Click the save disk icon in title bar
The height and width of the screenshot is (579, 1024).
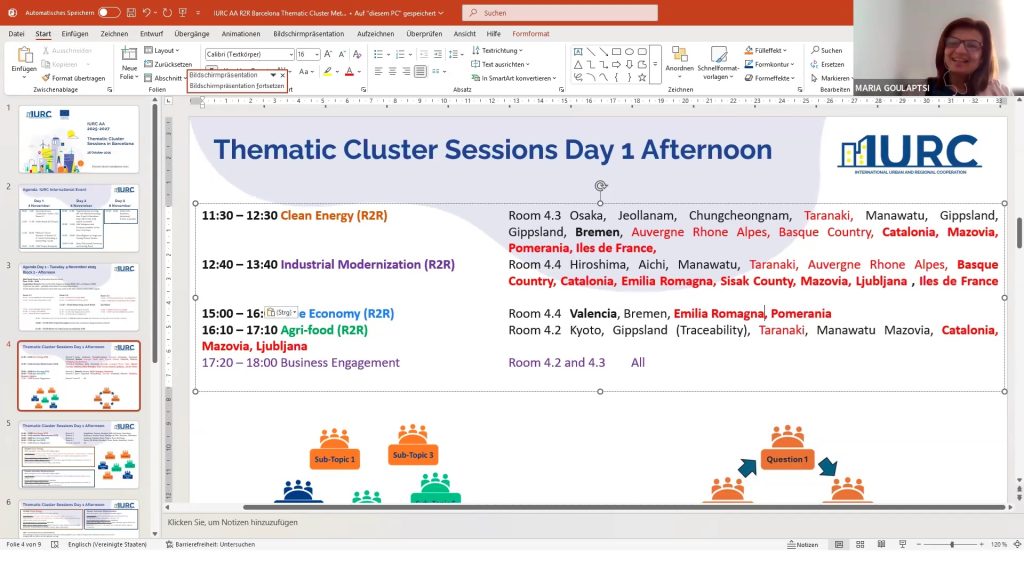(129, 12)
